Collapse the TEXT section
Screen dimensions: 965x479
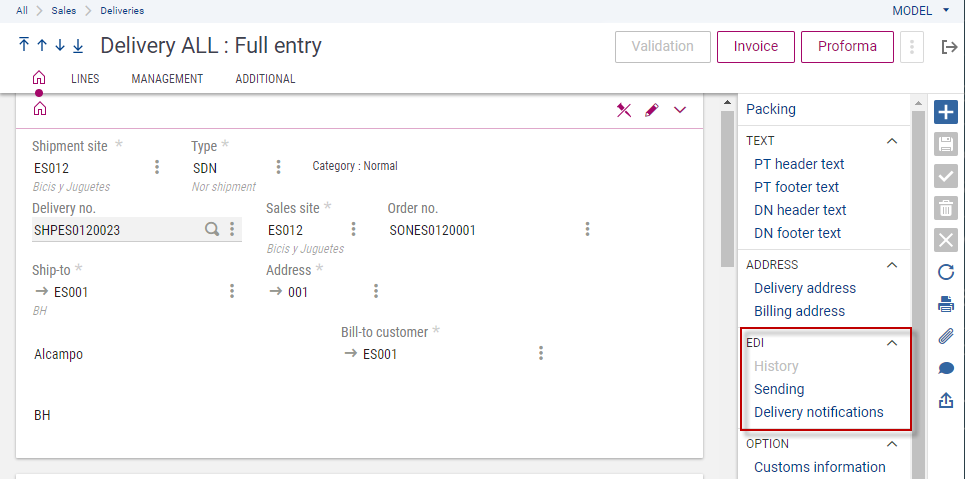(x=892, y=141)
